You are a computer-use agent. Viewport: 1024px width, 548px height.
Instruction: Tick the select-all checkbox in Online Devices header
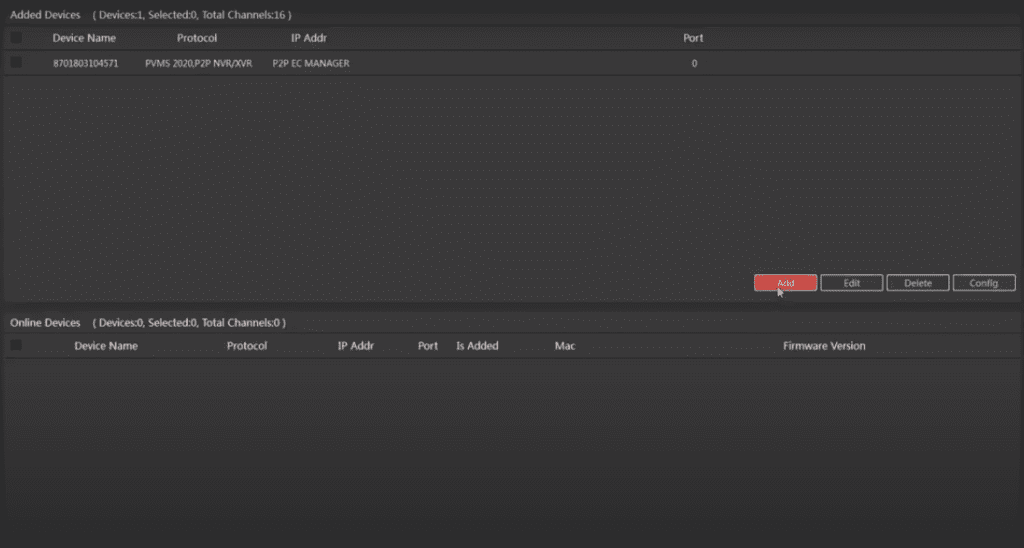click(16, 345)
